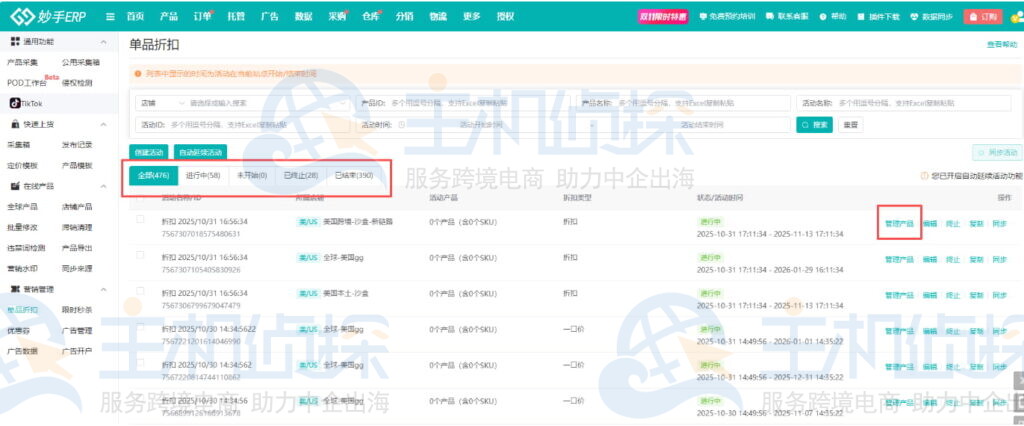Click the 妙手ERP logo
This screenshot has width=1024, height=426.
[48, 16]
